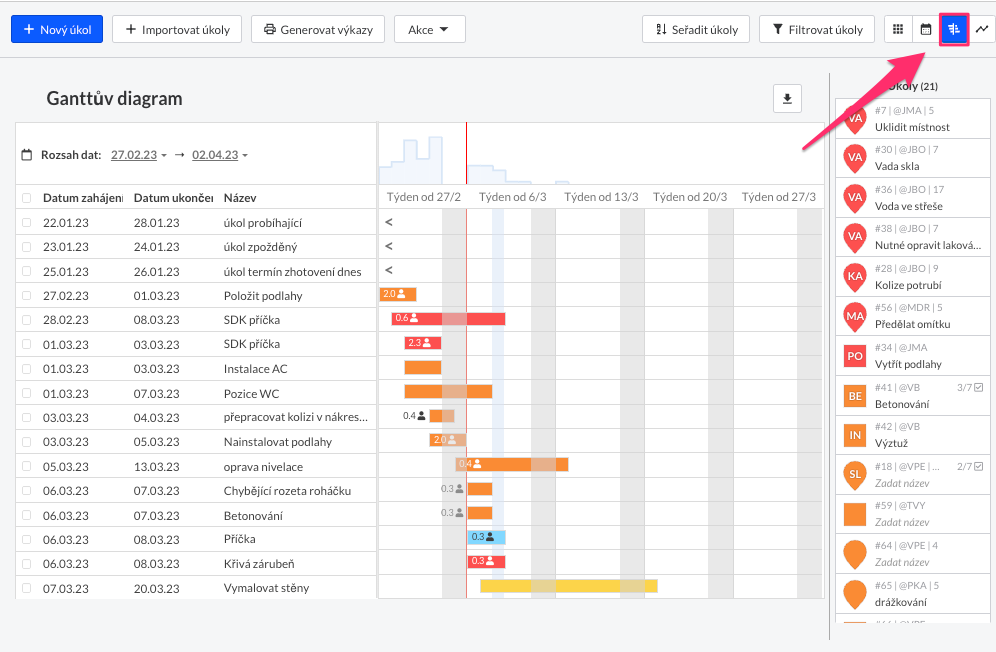This screenshot has width=996, height=652.
Task: Click the red VA pin for Uklidit místnost
Action: click(x=855, y=119)
